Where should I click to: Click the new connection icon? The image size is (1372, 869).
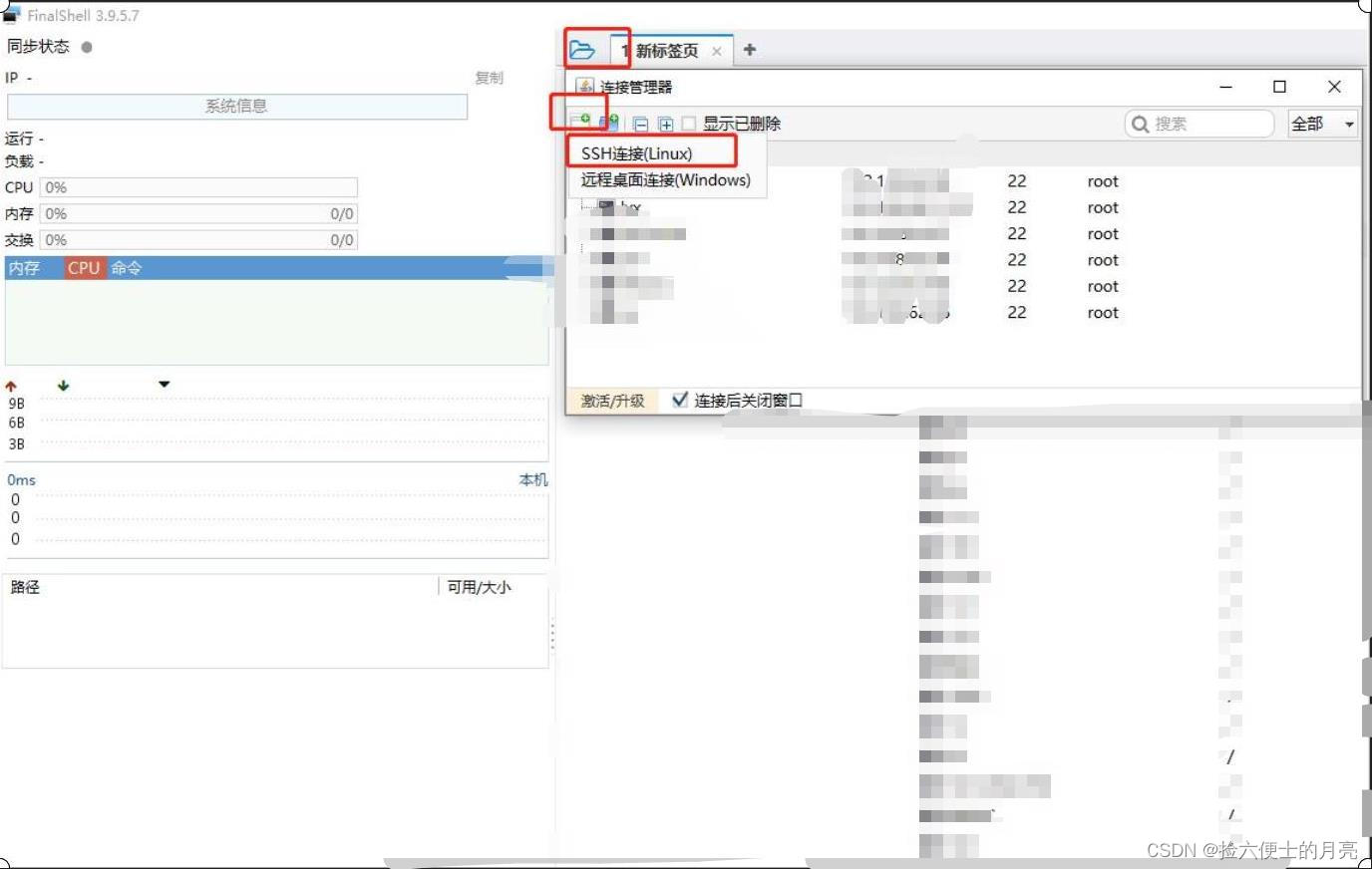[581, 123]
